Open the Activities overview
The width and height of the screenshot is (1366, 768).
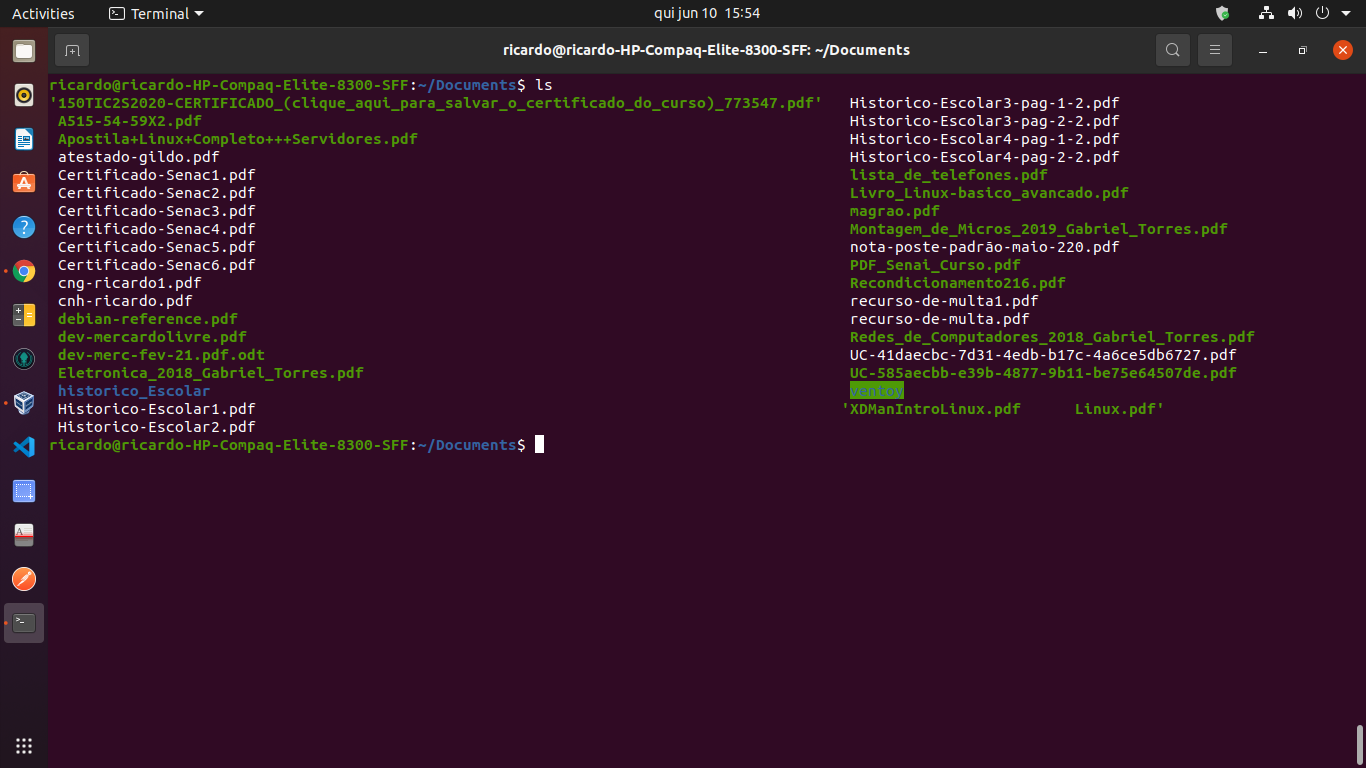click(43, 13)
